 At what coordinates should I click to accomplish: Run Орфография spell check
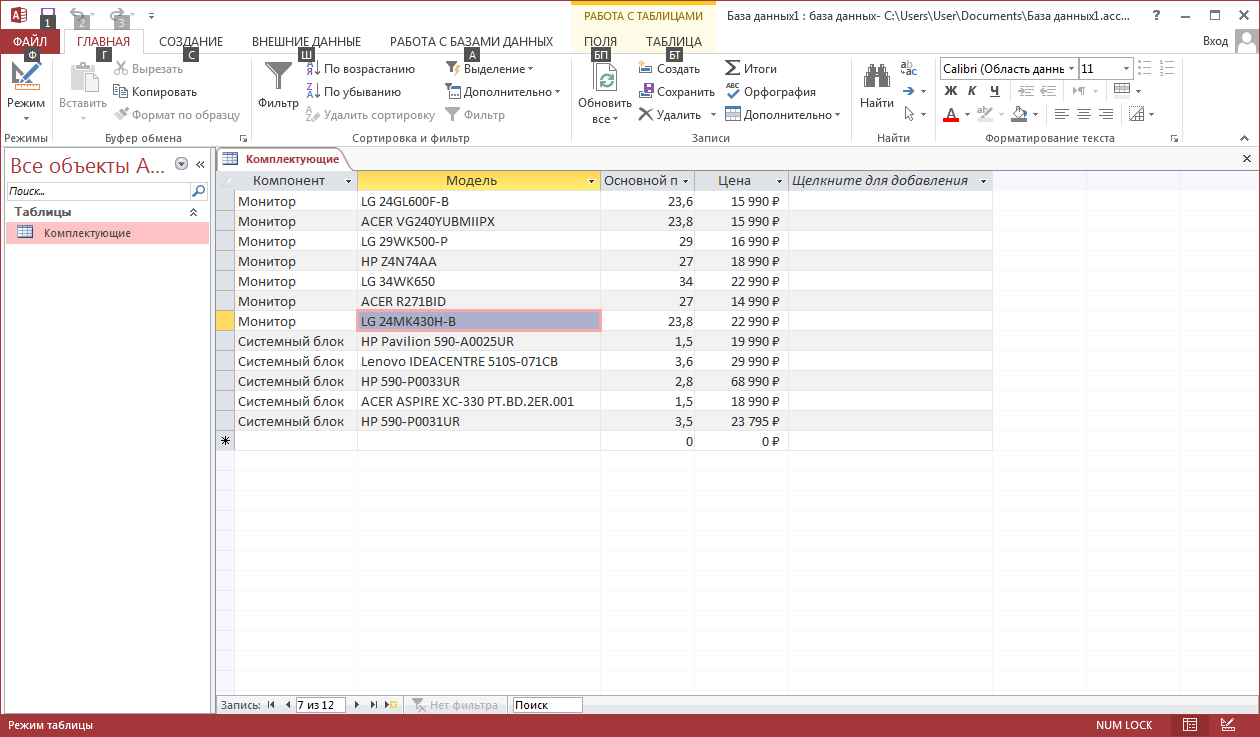(770, 91)
